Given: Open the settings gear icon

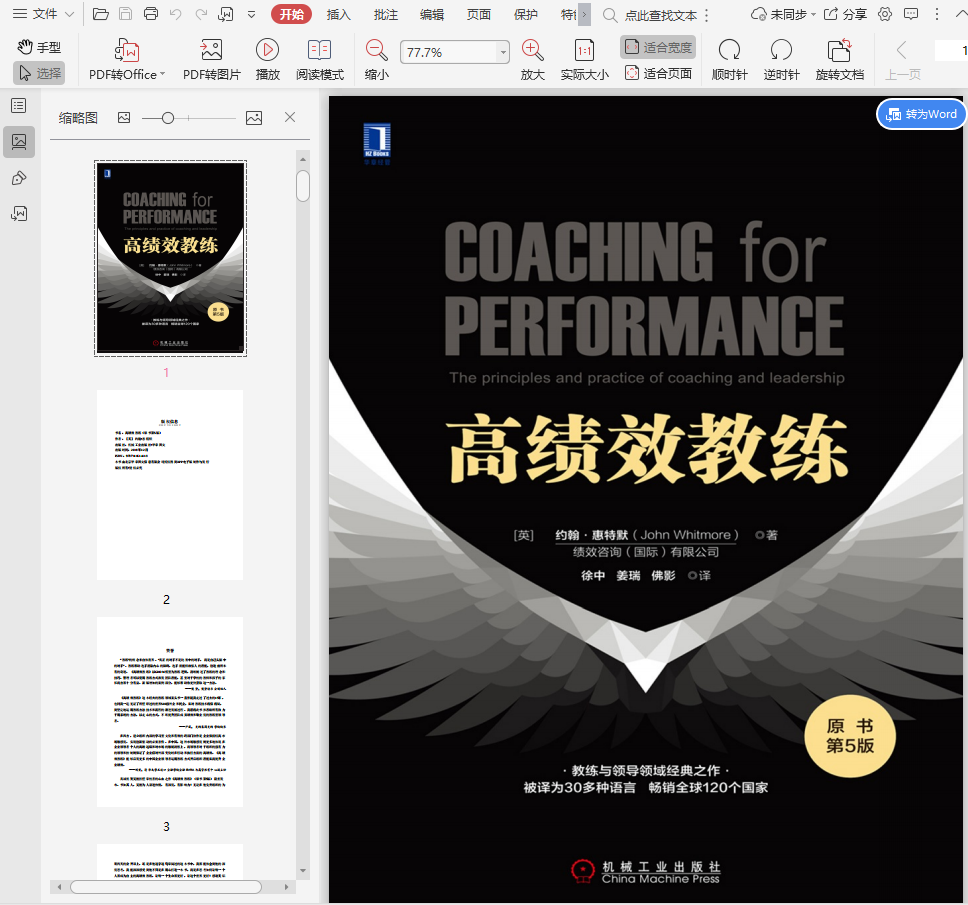Looking at the screenshot, I should [885, 14].
